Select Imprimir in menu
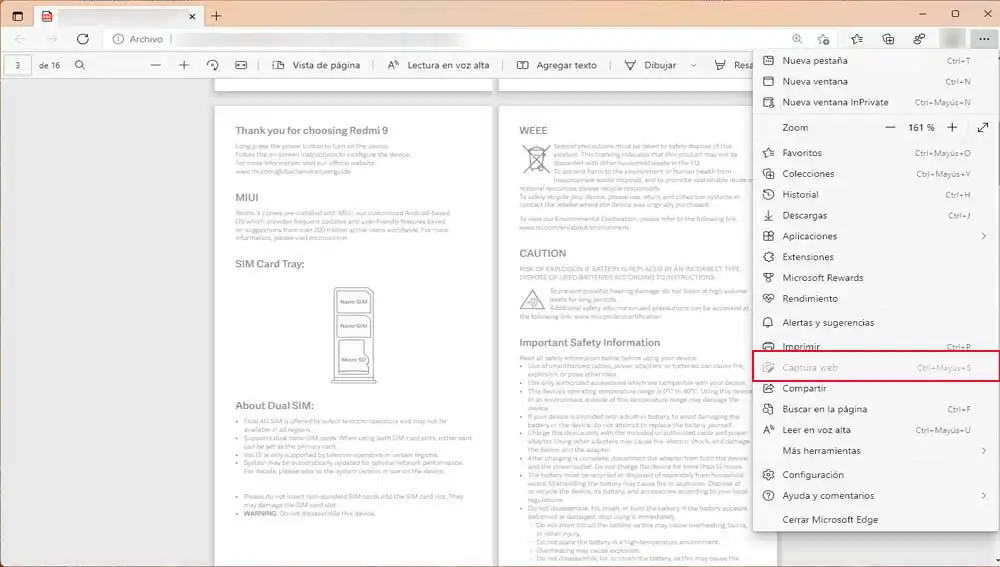This screenshot has height=567, width=1000. tap(876, 346)
